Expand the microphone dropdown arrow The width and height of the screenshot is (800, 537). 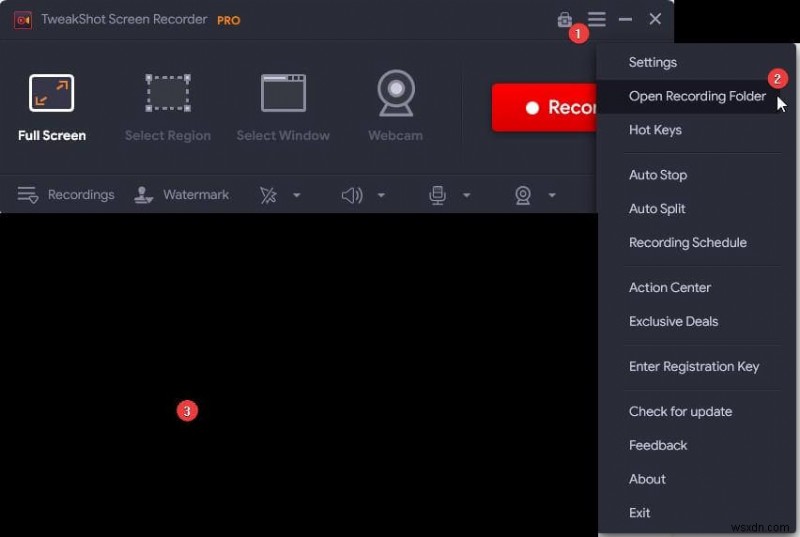click(466, 195)
